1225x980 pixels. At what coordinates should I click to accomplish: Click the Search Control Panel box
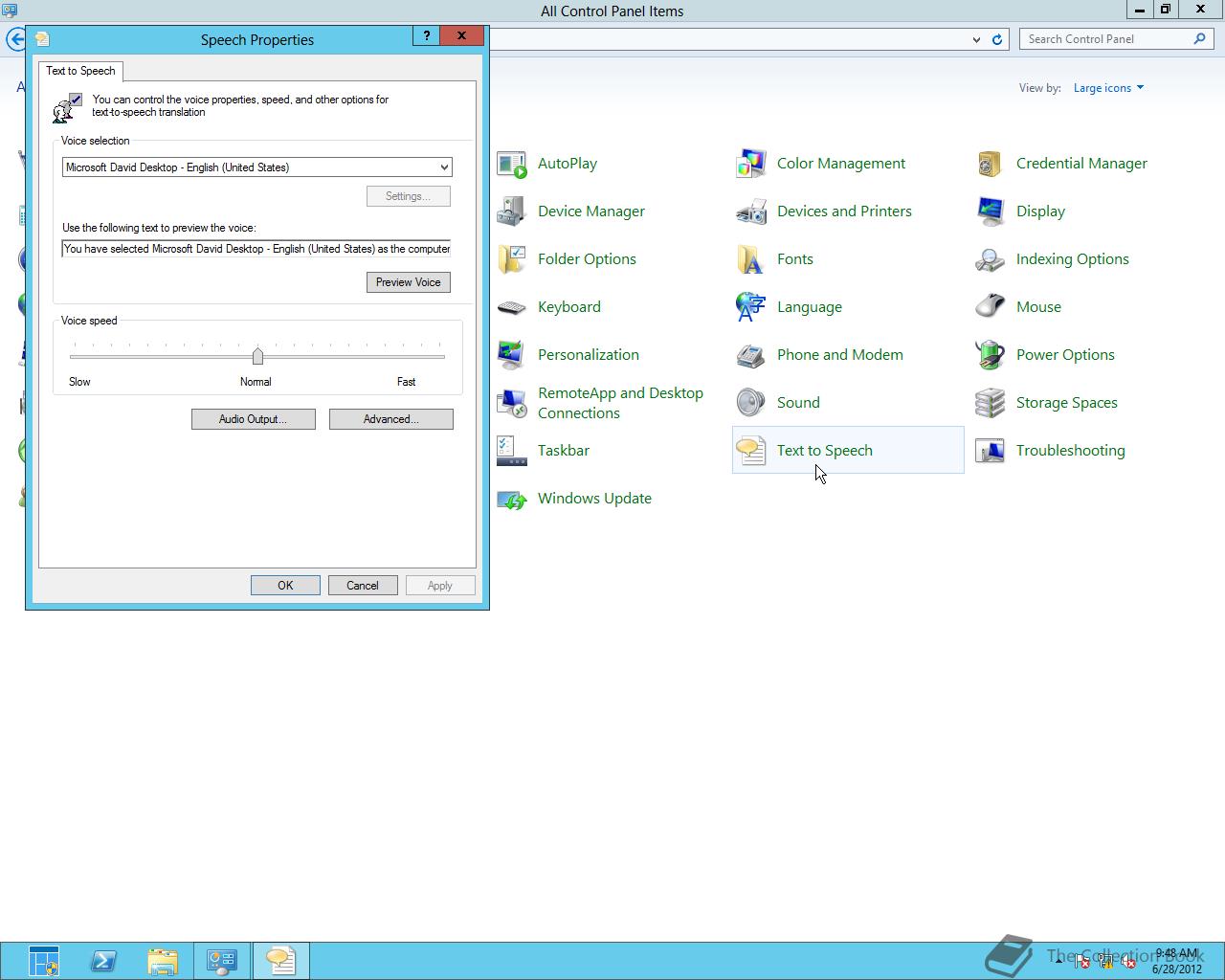click(1117, 39)
